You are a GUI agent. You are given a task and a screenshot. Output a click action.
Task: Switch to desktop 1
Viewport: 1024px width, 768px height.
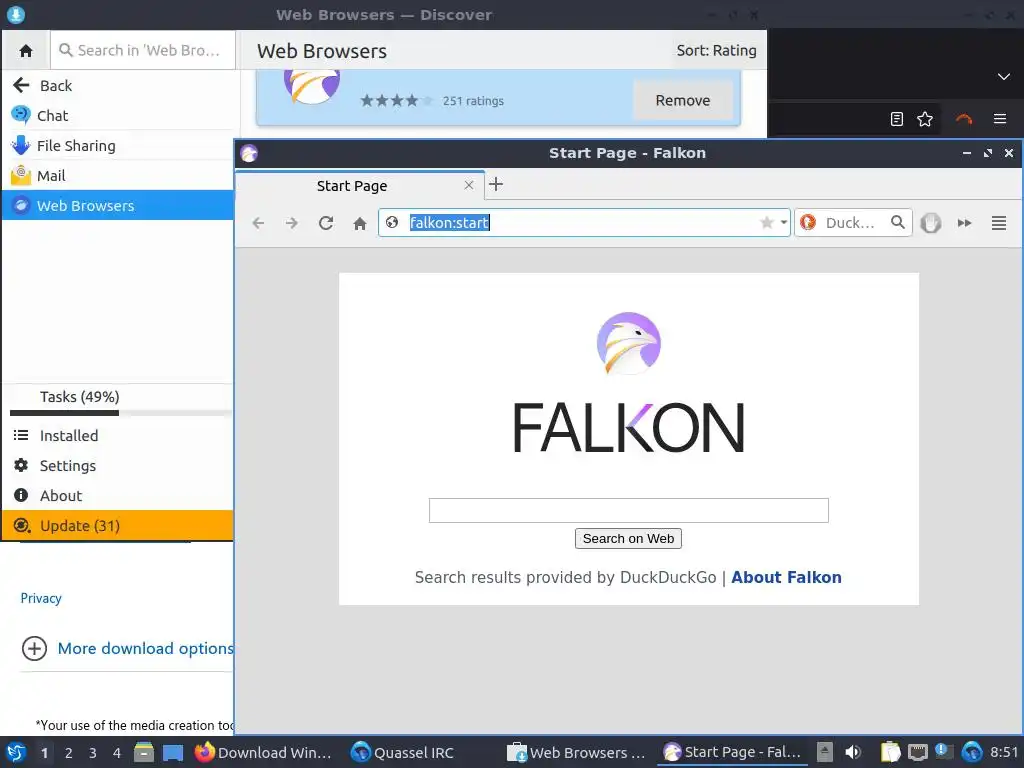(x=44, y=753)
